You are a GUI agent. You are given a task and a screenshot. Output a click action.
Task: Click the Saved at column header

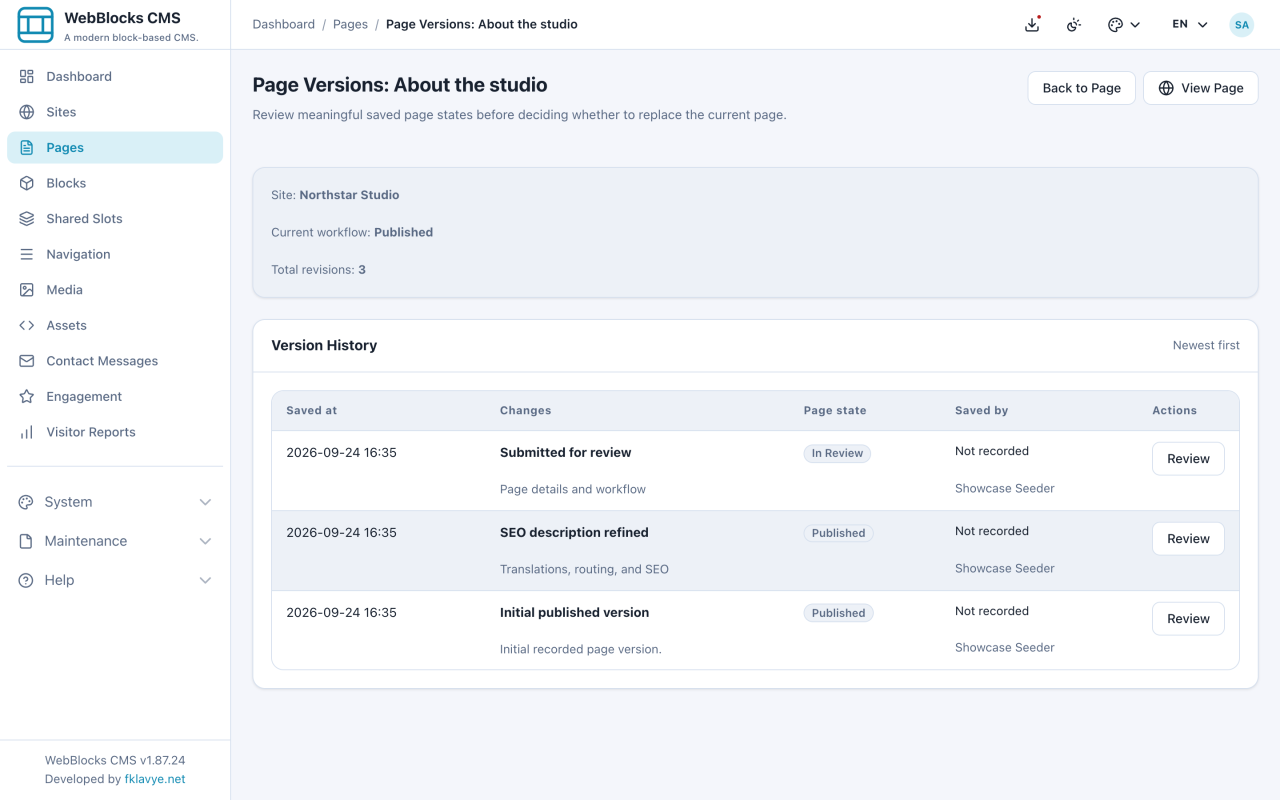(311, 411)
